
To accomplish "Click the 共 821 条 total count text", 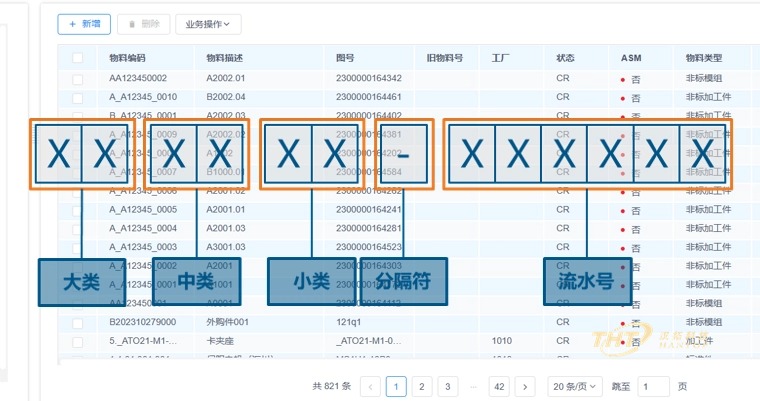I will pos(332,386).
